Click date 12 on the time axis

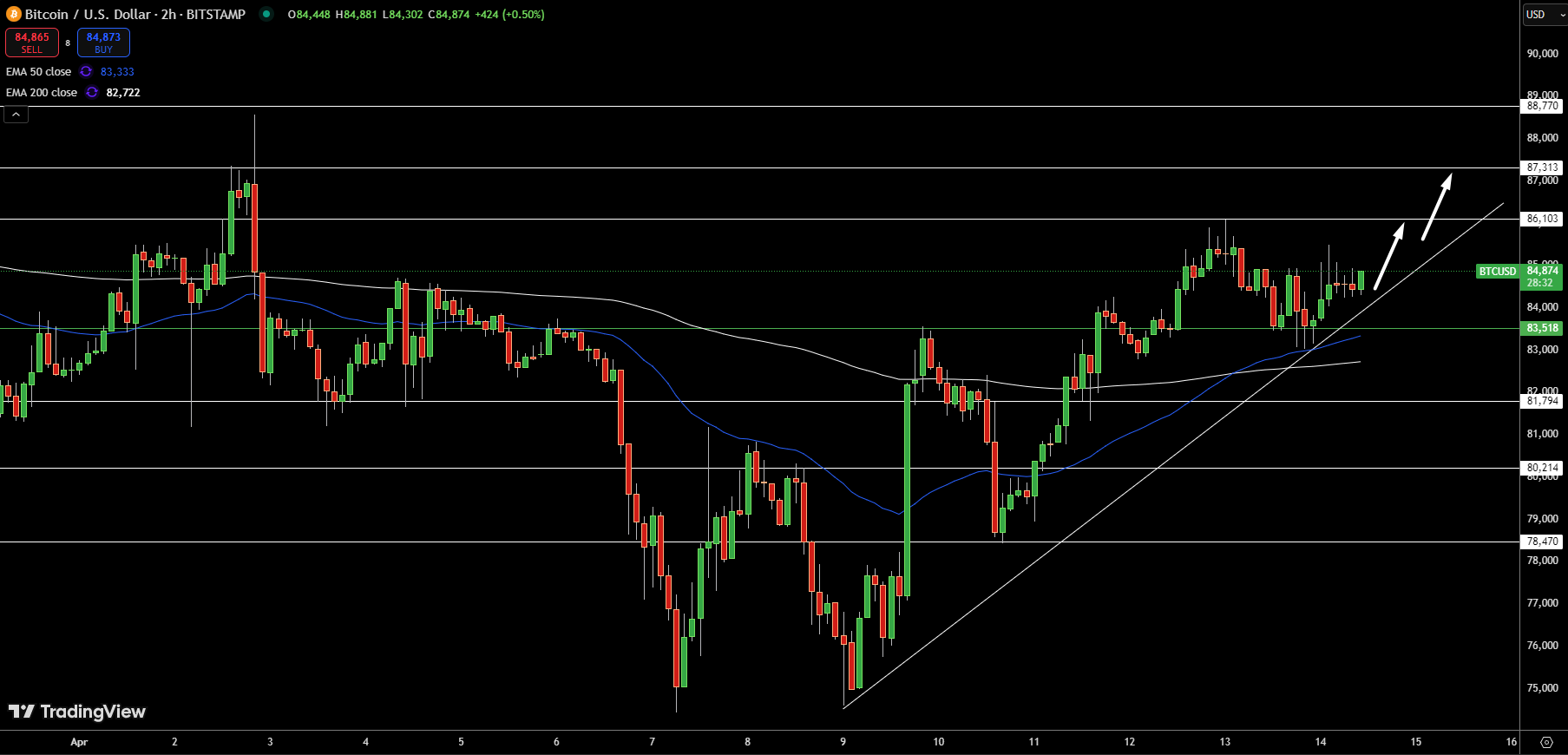tap(1129, 742)
